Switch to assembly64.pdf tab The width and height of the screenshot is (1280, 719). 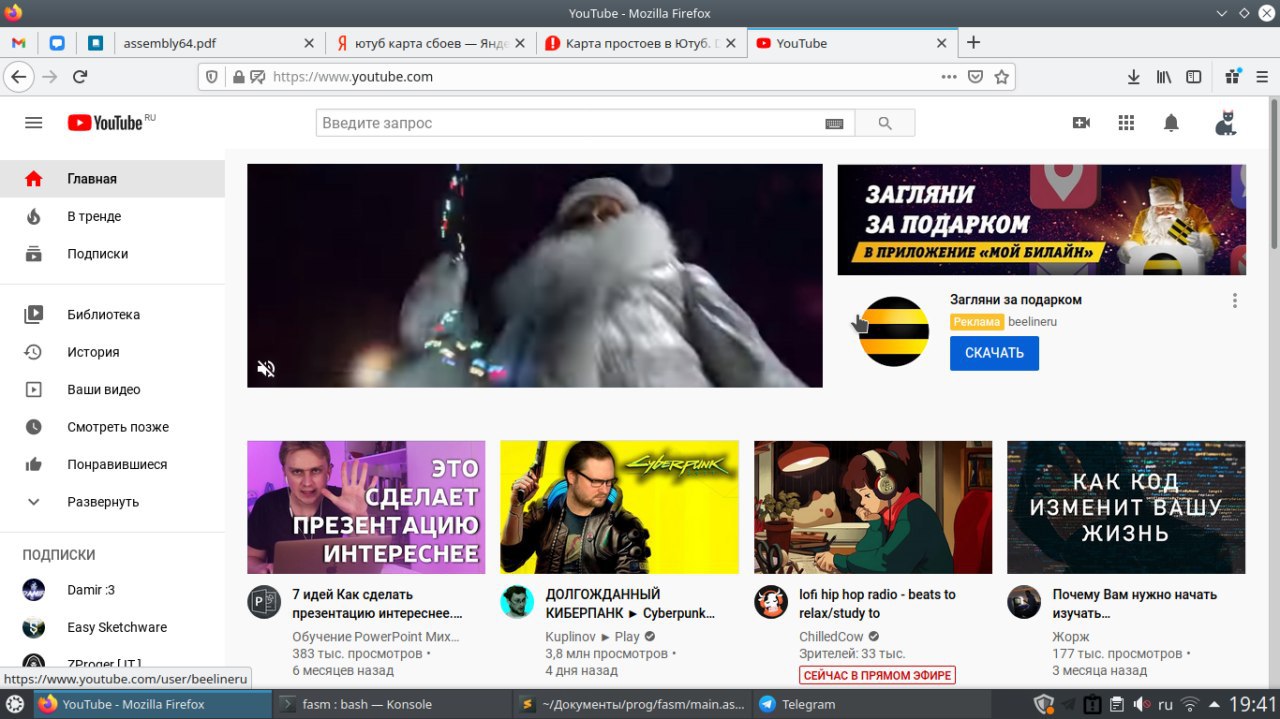coord(208,43)
